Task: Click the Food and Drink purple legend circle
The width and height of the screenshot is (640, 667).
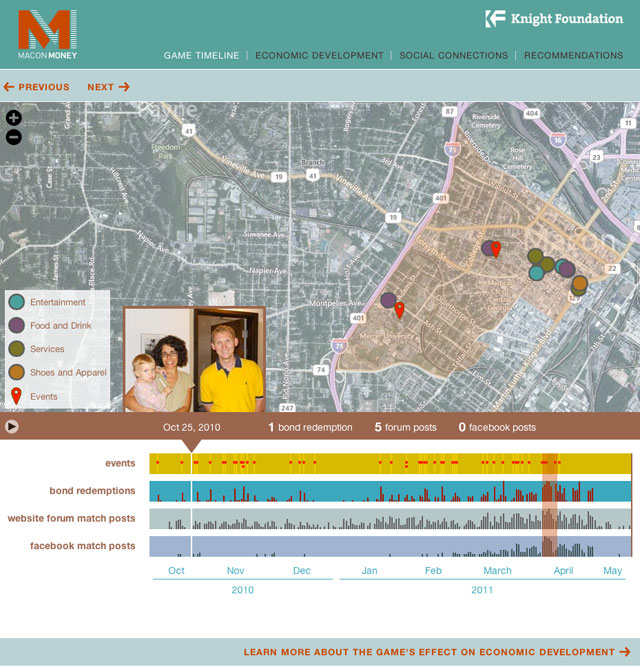Action: (x=16, y=325)
